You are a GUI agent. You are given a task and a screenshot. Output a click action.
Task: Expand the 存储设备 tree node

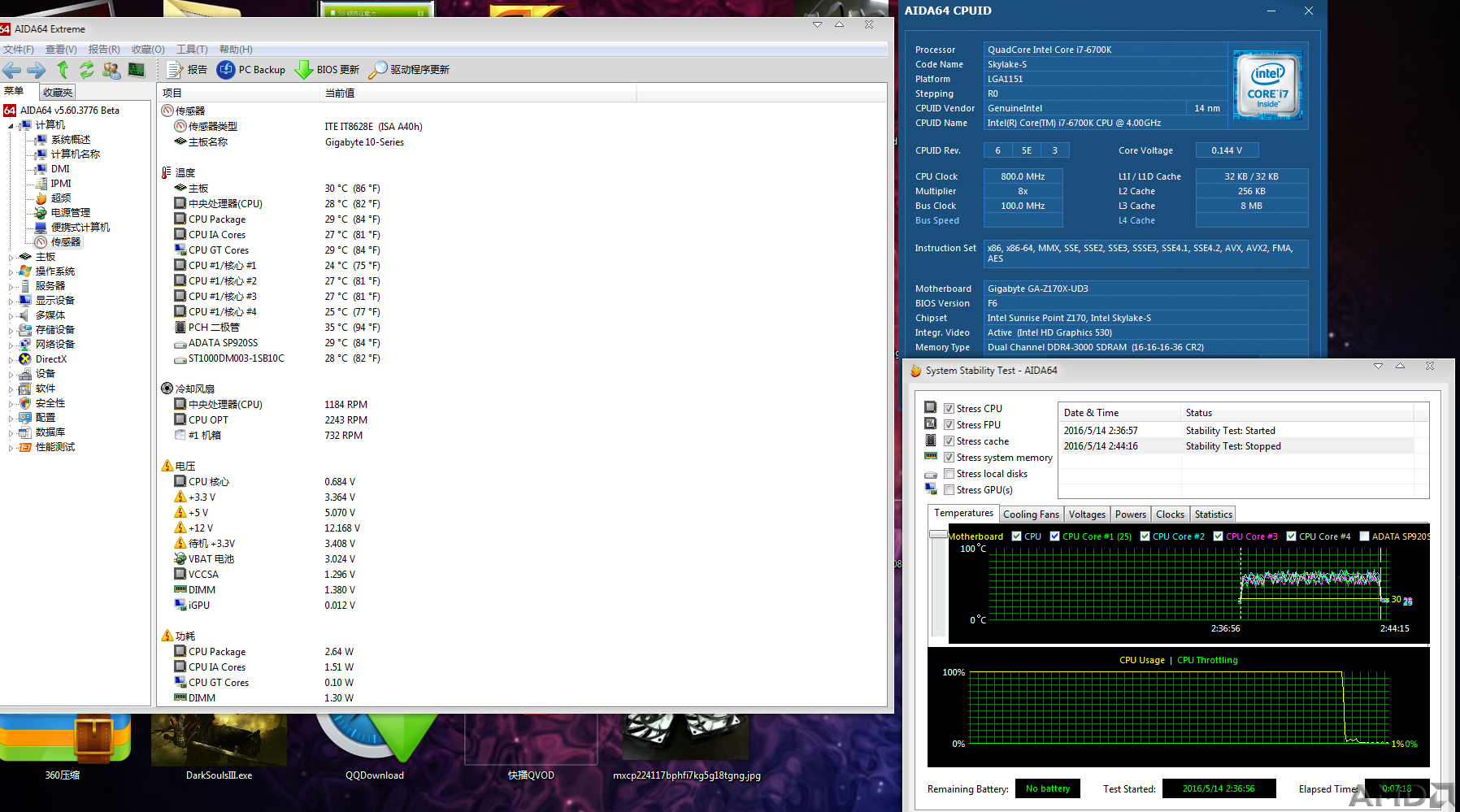click(11, 331)
